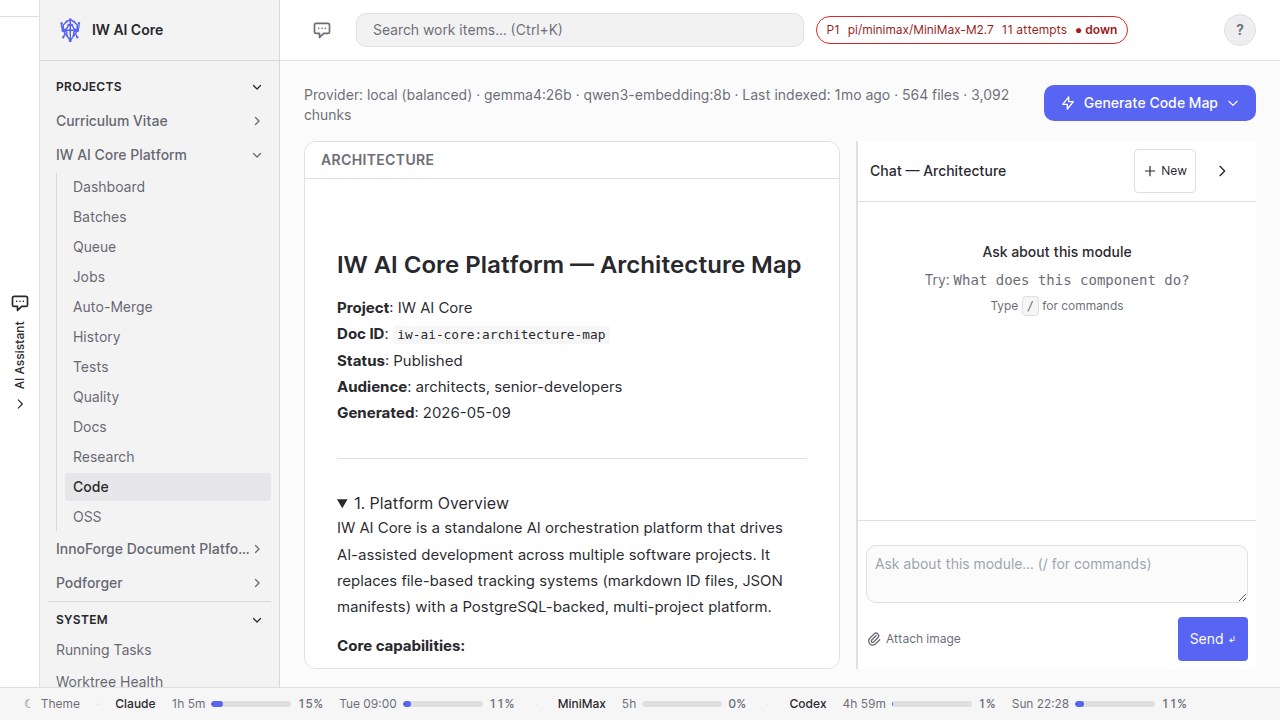Viewport: 1280px width, 720px height.
Task: Open the help question mark button
Action: coord(1240,30)
